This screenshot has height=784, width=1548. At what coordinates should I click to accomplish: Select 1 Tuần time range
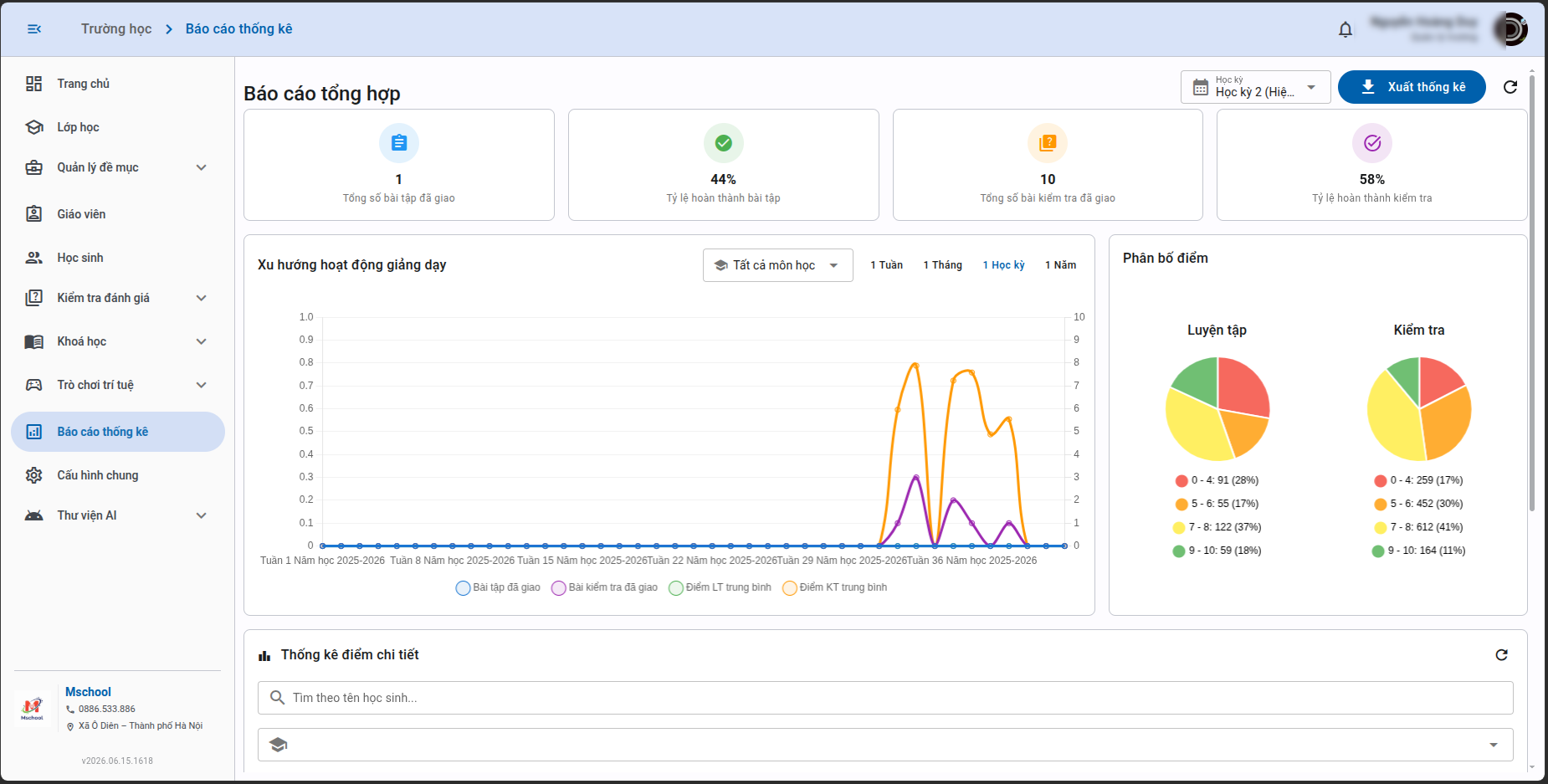coord(886,265)
